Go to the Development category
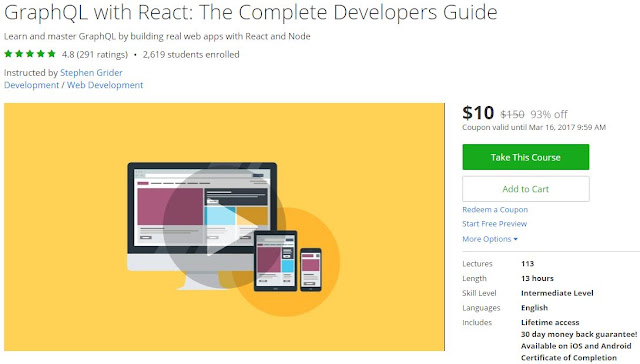 click(x=31, y=85)
